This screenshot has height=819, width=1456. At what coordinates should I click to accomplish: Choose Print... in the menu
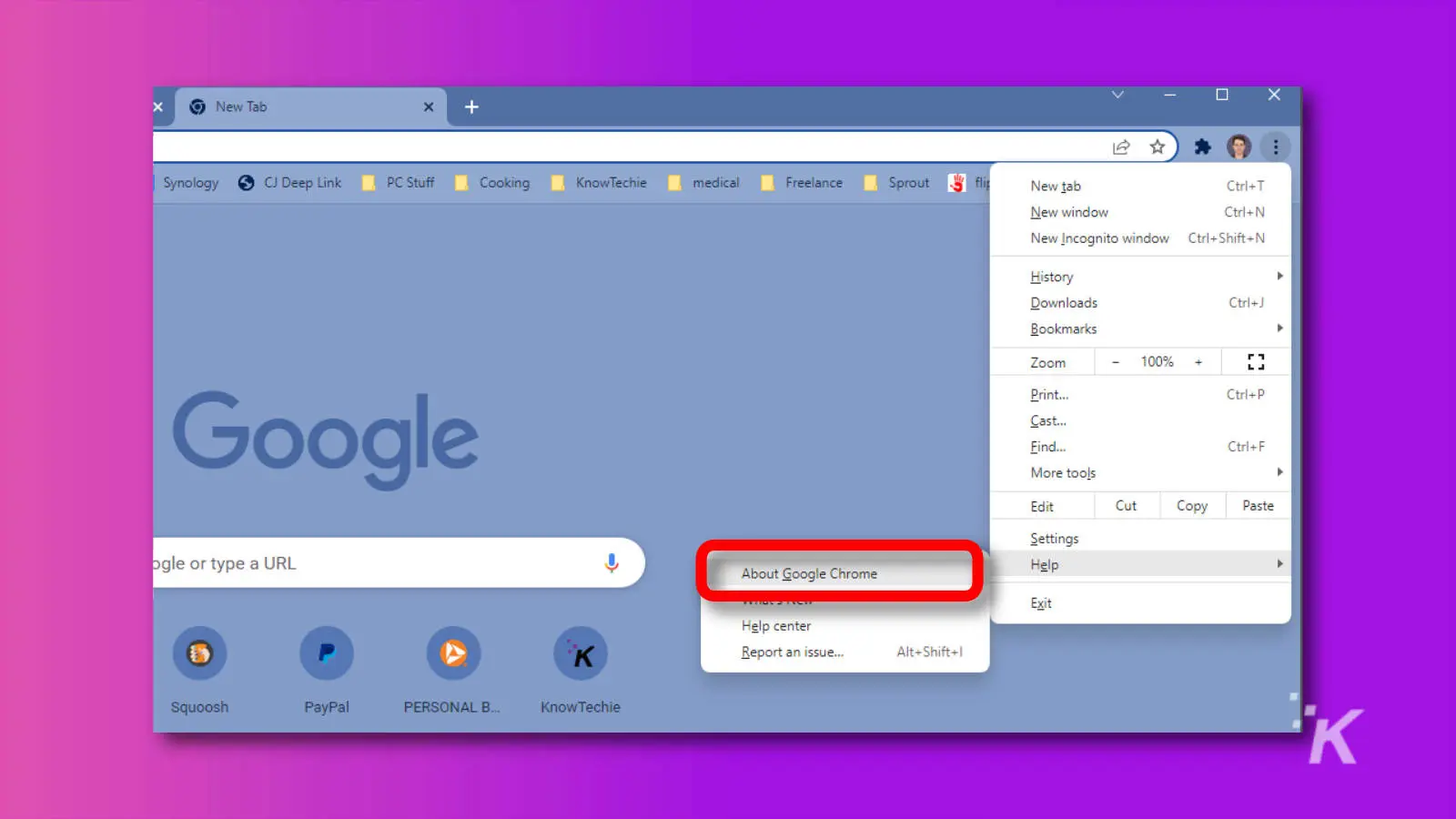1140,395
